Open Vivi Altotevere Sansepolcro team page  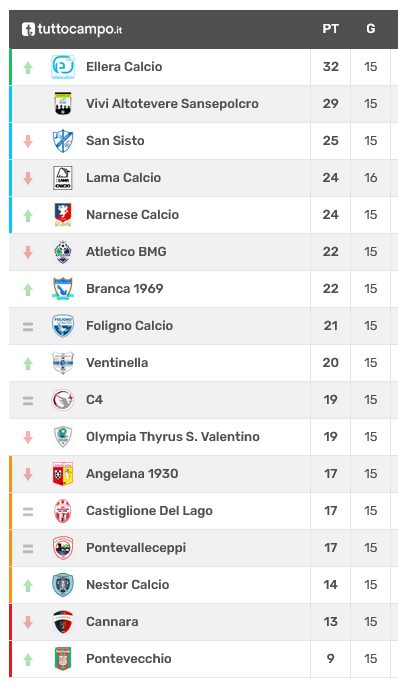point(172,104)
